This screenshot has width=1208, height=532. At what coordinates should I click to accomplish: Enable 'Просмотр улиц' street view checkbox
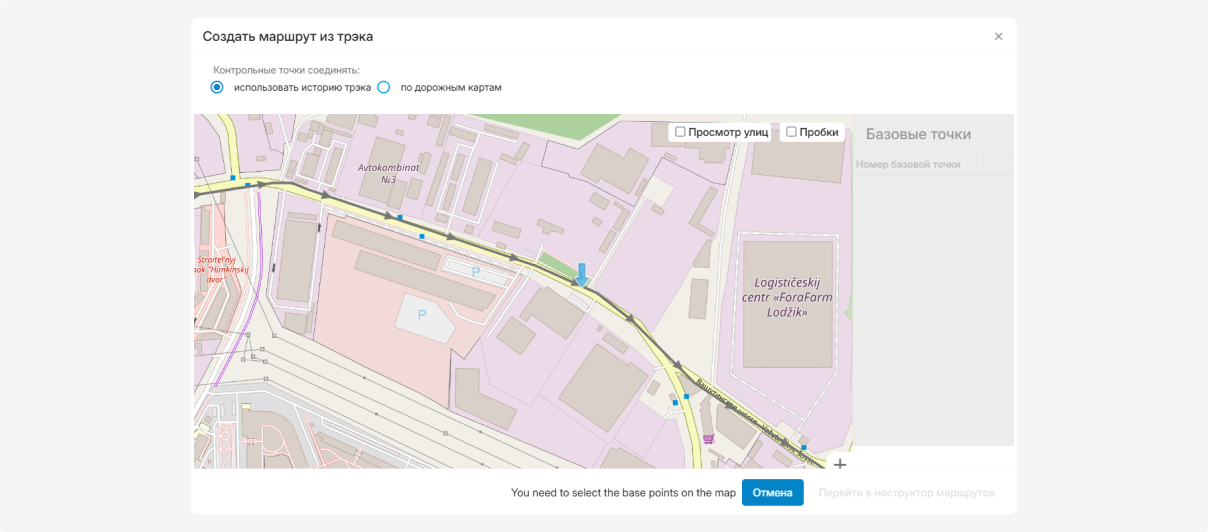[x=681, y=132]
